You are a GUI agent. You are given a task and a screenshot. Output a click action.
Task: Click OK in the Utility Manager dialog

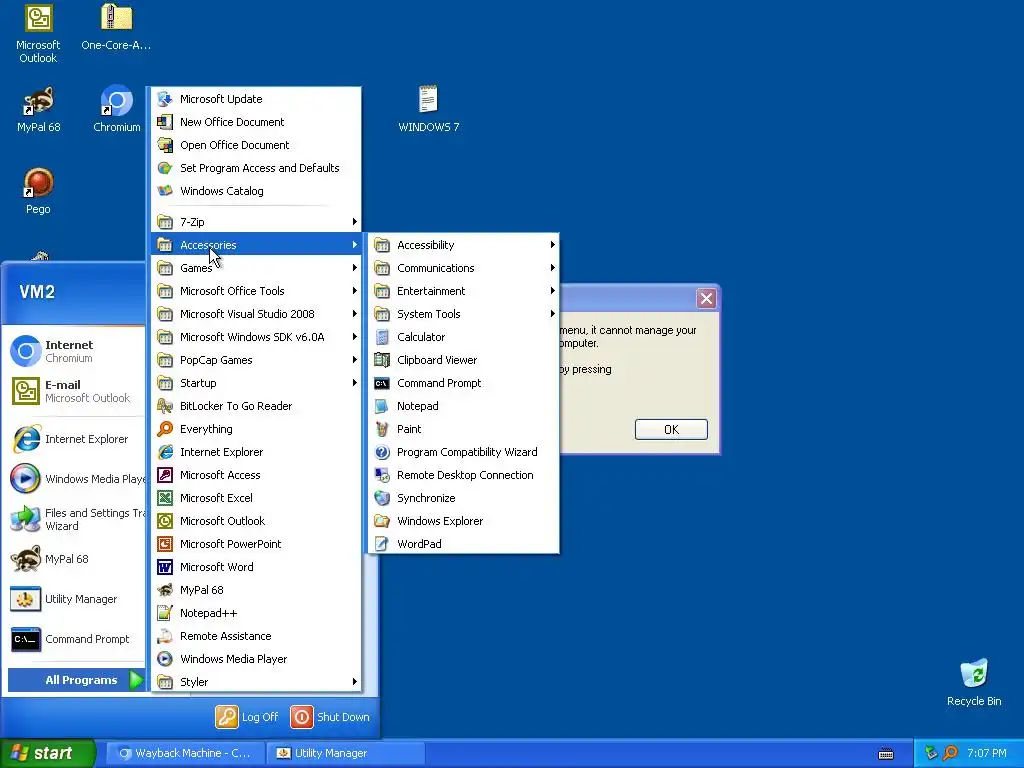tap(671, 429)
